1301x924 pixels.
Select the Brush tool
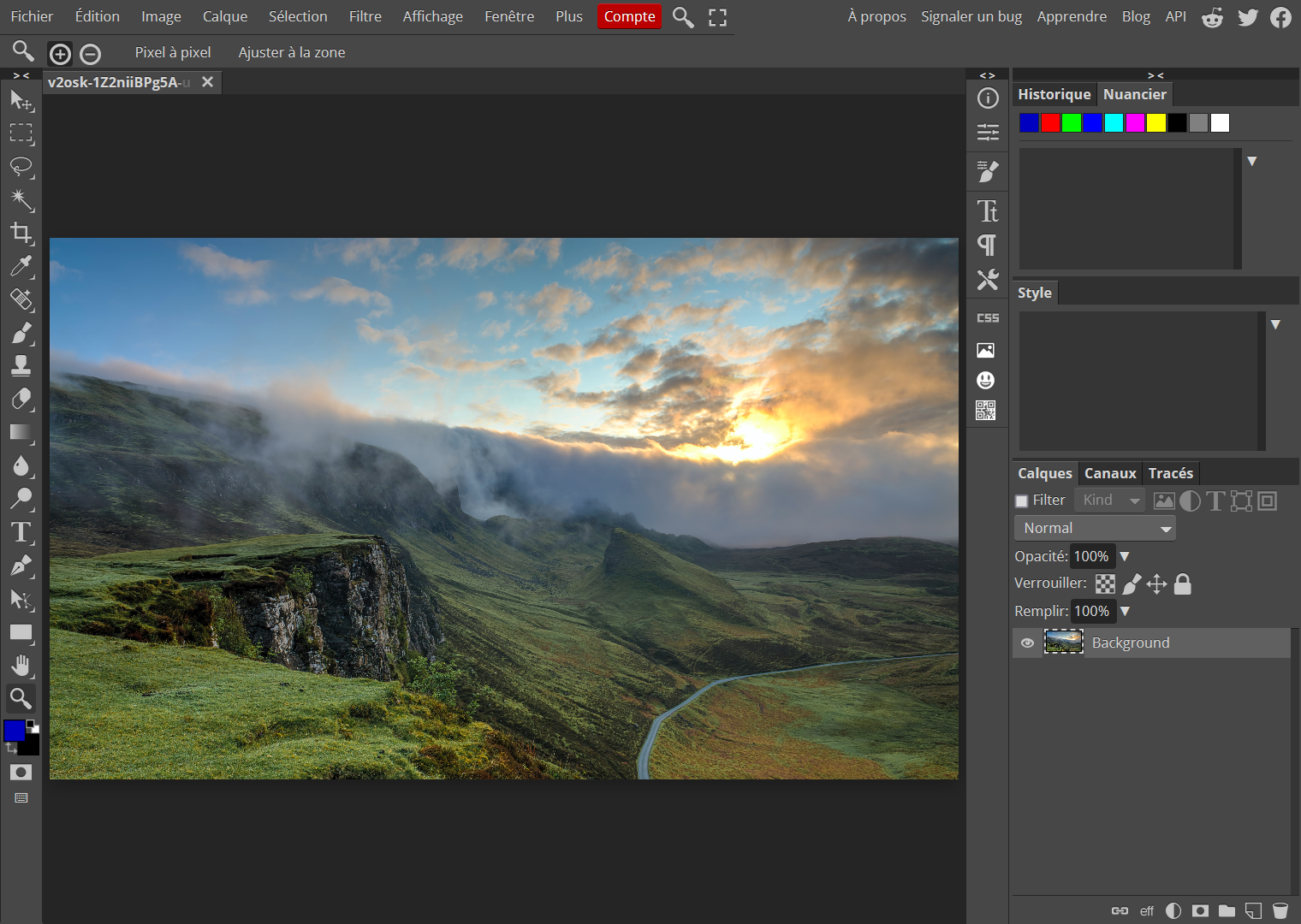(x=21, y=333)
